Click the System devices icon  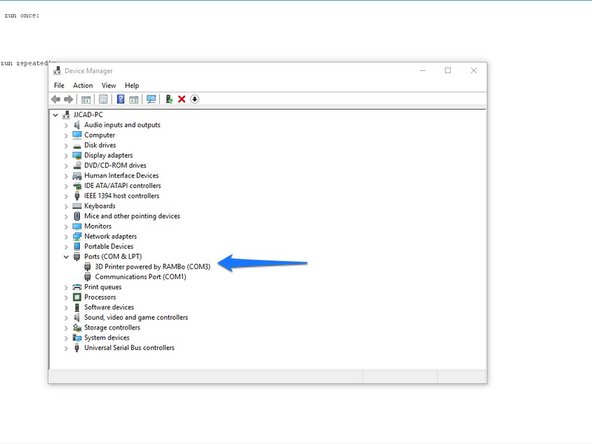(x=77, y=338)
